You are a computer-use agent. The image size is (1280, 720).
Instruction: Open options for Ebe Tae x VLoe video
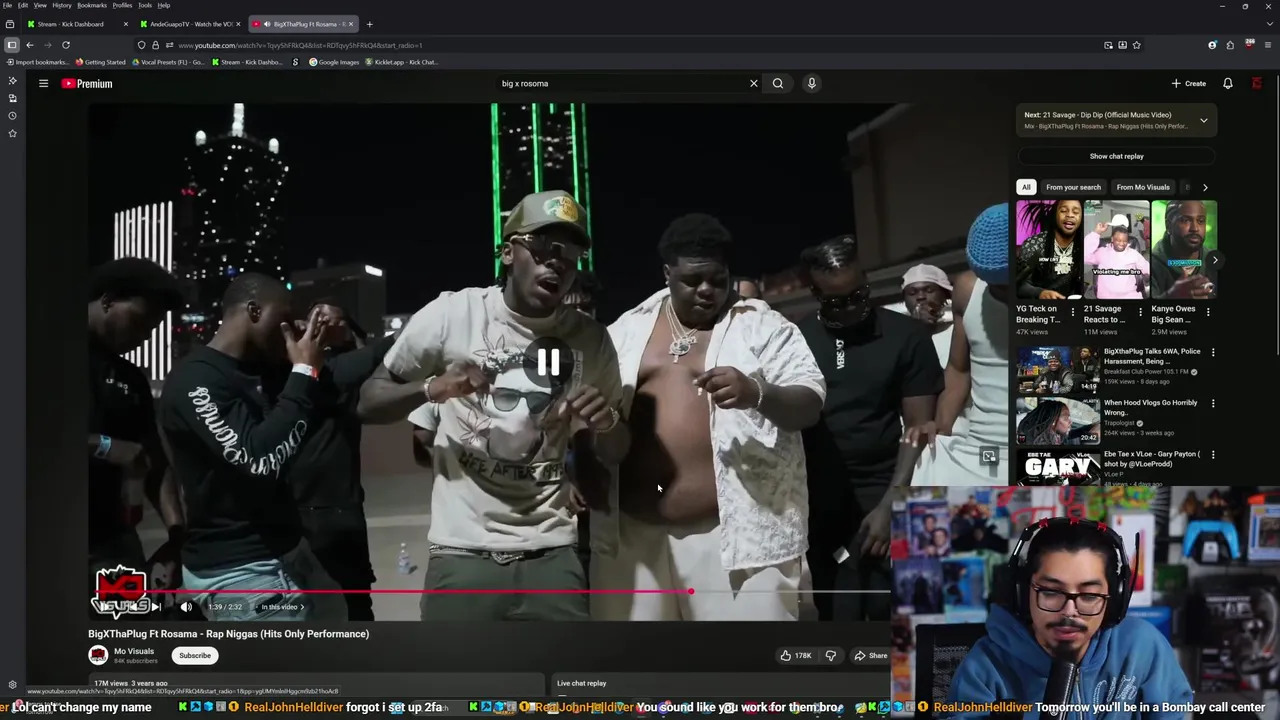point(1213,454)
